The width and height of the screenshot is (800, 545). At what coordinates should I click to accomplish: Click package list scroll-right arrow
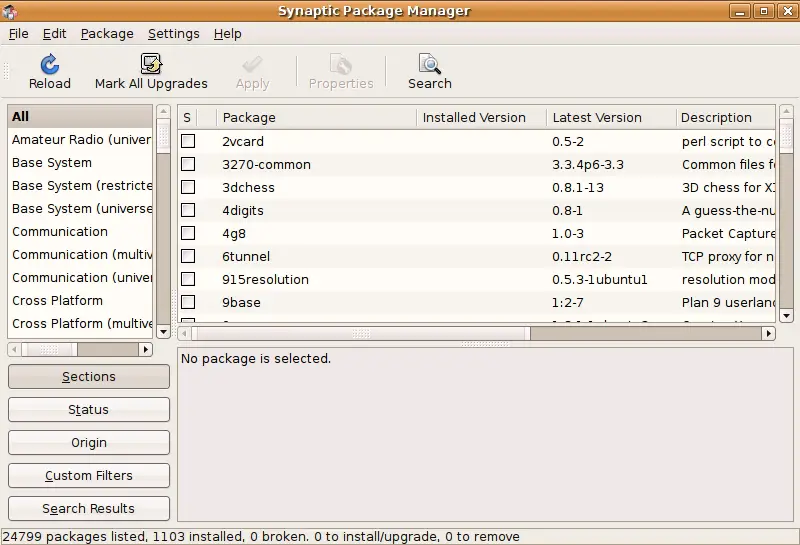pos(768,334)
